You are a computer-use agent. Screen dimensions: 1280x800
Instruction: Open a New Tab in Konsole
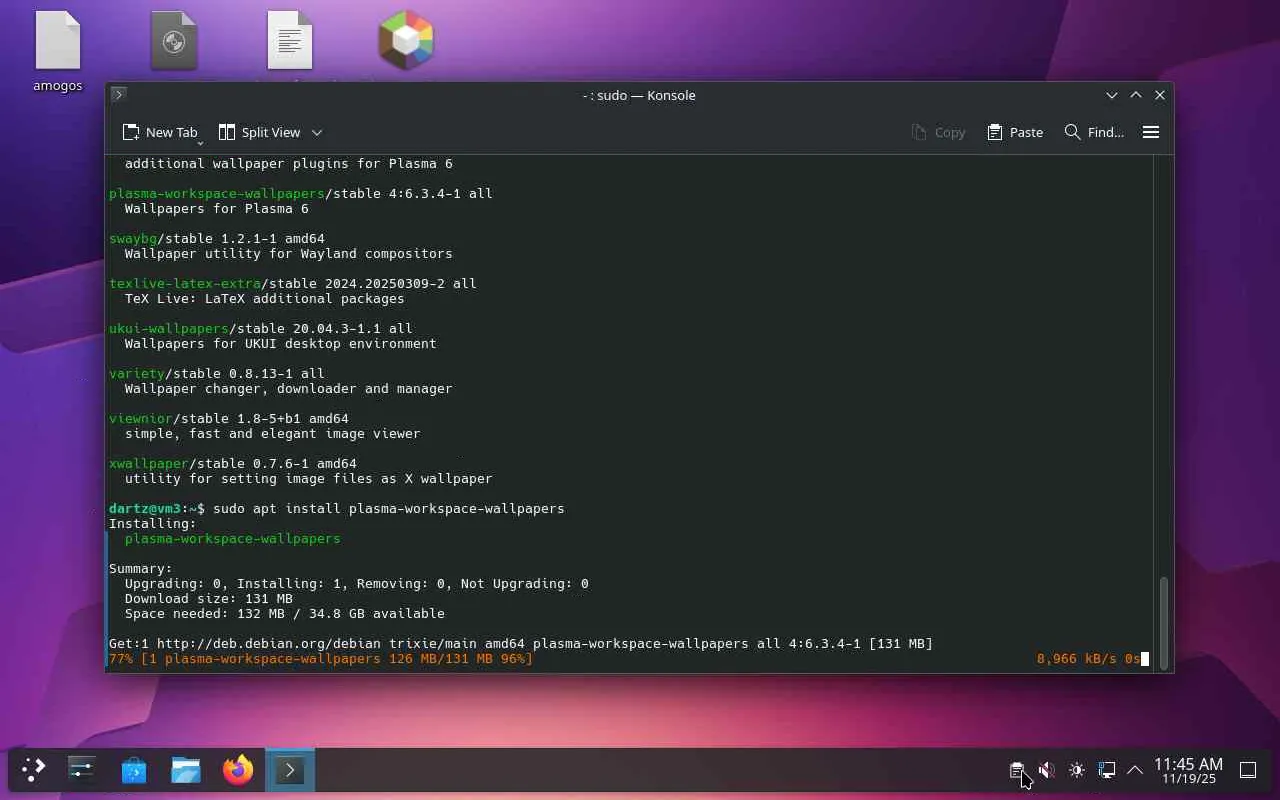pyautogui.click(x=159, y=132)
